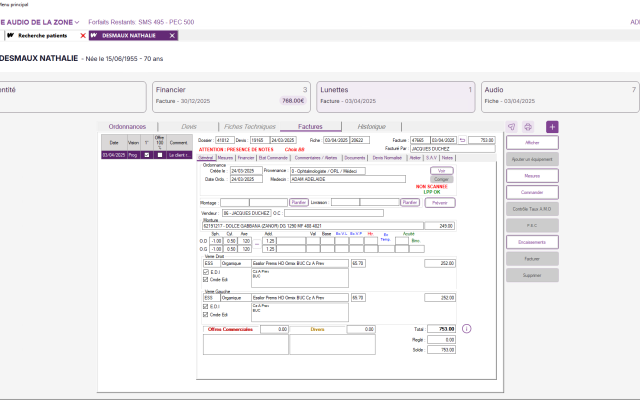Open the Lunettes summary card
This screenshot has height=400, width=640.
point(396,97)
